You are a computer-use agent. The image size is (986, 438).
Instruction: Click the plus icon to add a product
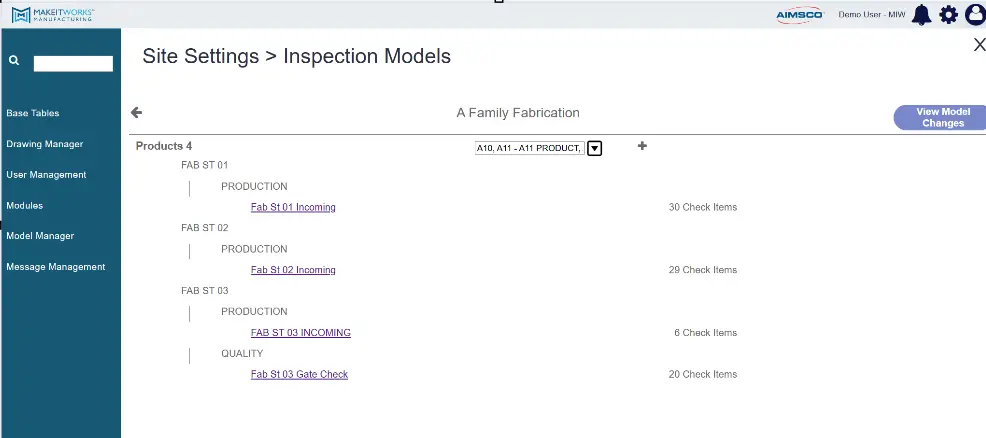click(x=642, y=146)
